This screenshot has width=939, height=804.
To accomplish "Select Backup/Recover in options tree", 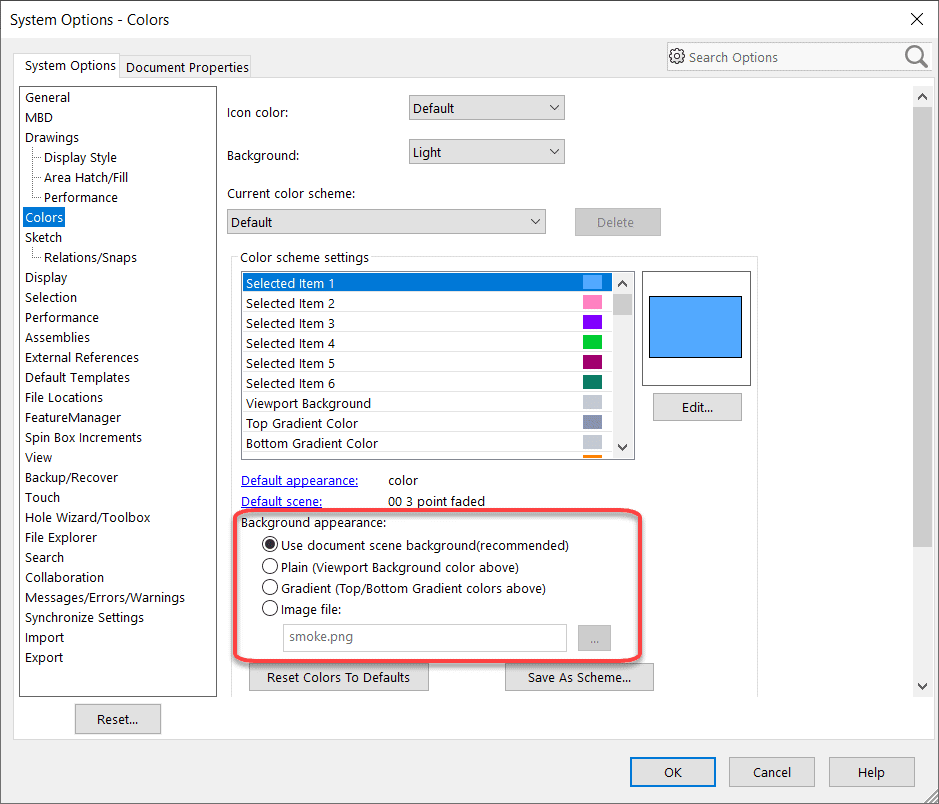I will pyautogui.click(x=71, y=477).
